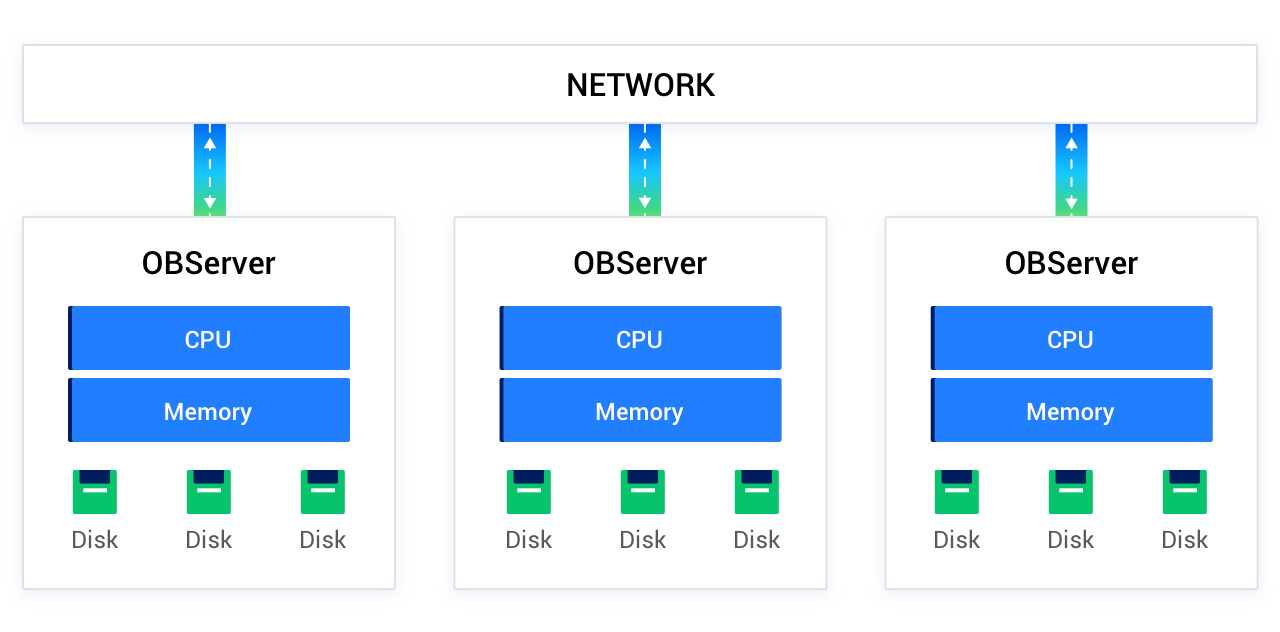This screenshot has width=1280, height=632.
Task: Click the last Disk icon in the center OBServer
Action: 756,490
